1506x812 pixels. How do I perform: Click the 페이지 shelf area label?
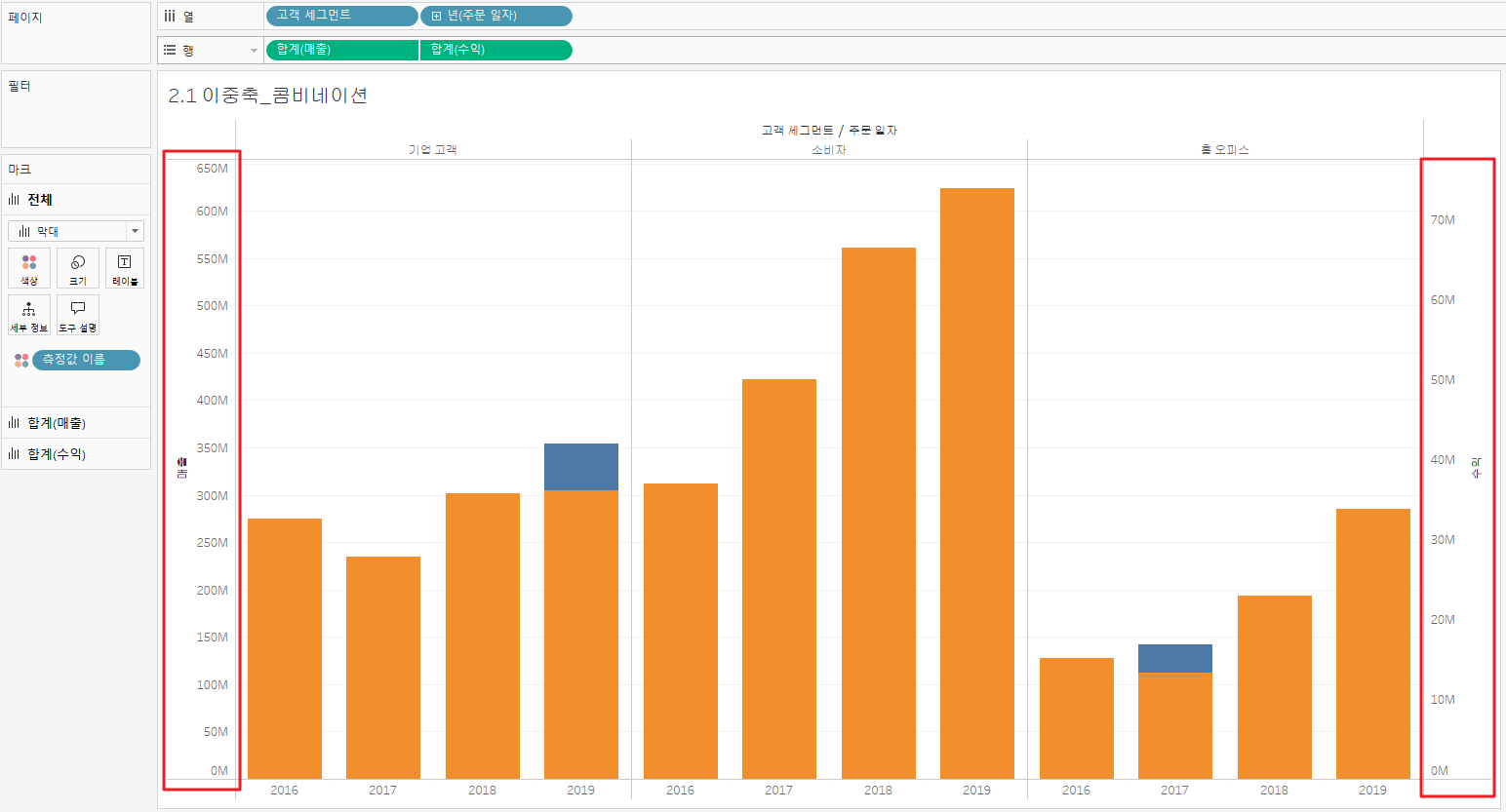pyautogui.click(x=25, y=18)
